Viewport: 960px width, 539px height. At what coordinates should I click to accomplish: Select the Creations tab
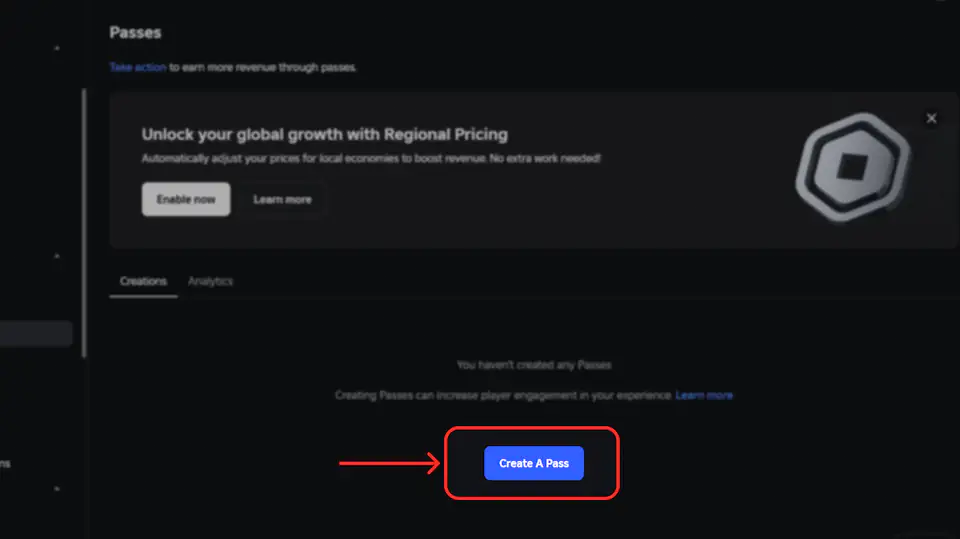pyautogui.click(x=143, y=281)
